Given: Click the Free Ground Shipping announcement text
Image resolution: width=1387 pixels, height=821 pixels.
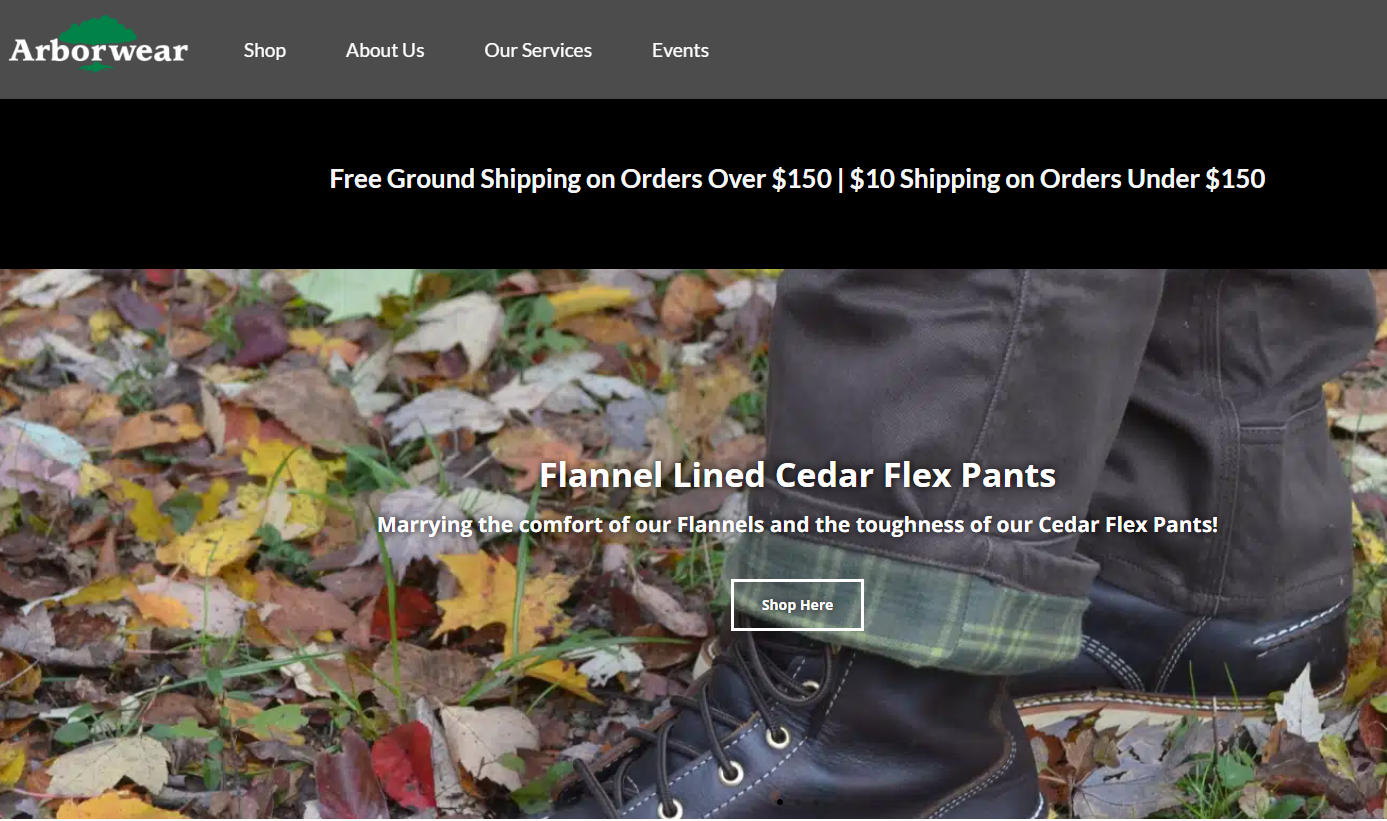Looking at the screenshot, I should [x=580, y=179].
